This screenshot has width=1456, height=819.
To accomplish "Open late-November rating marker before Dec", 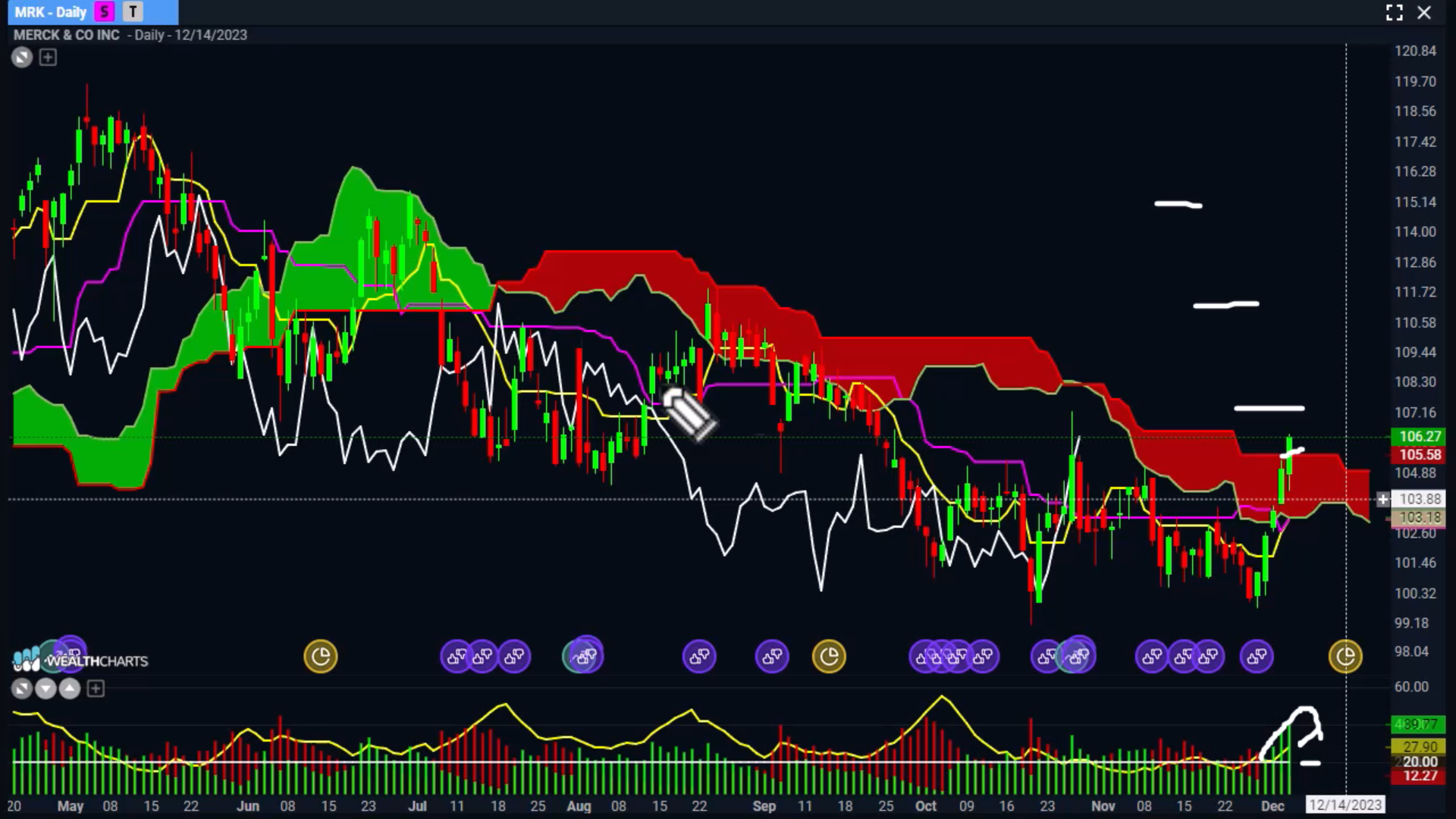I will [x=1257, y=656].
